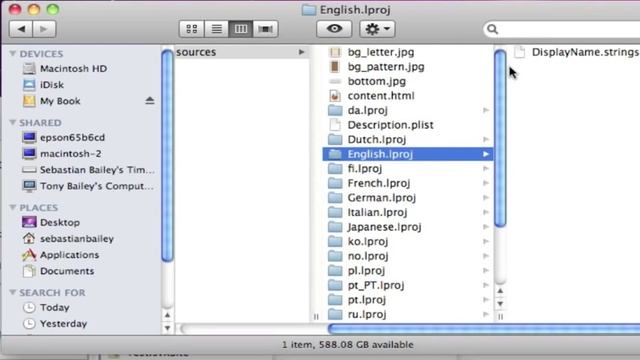Image resolution: width=640 pixels, height=360 pixels.
Task: Click the search field
Action: pos(562,29)
